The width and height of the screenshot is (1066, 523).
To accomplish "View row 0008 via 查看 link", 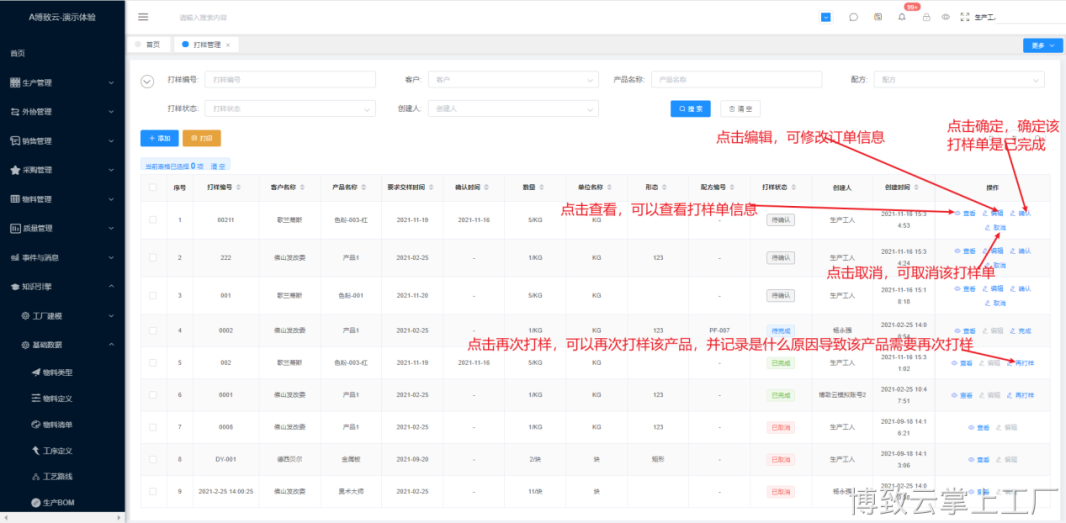I will 979,428.
